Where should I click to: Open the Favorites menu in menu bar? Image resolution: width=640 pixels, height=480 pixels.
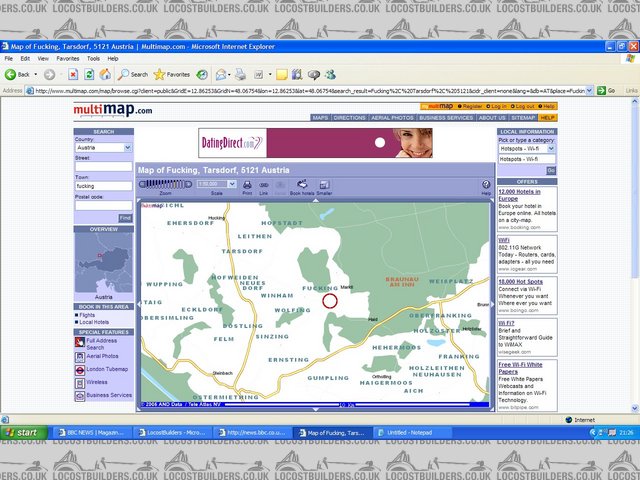(x=68, y=59)
